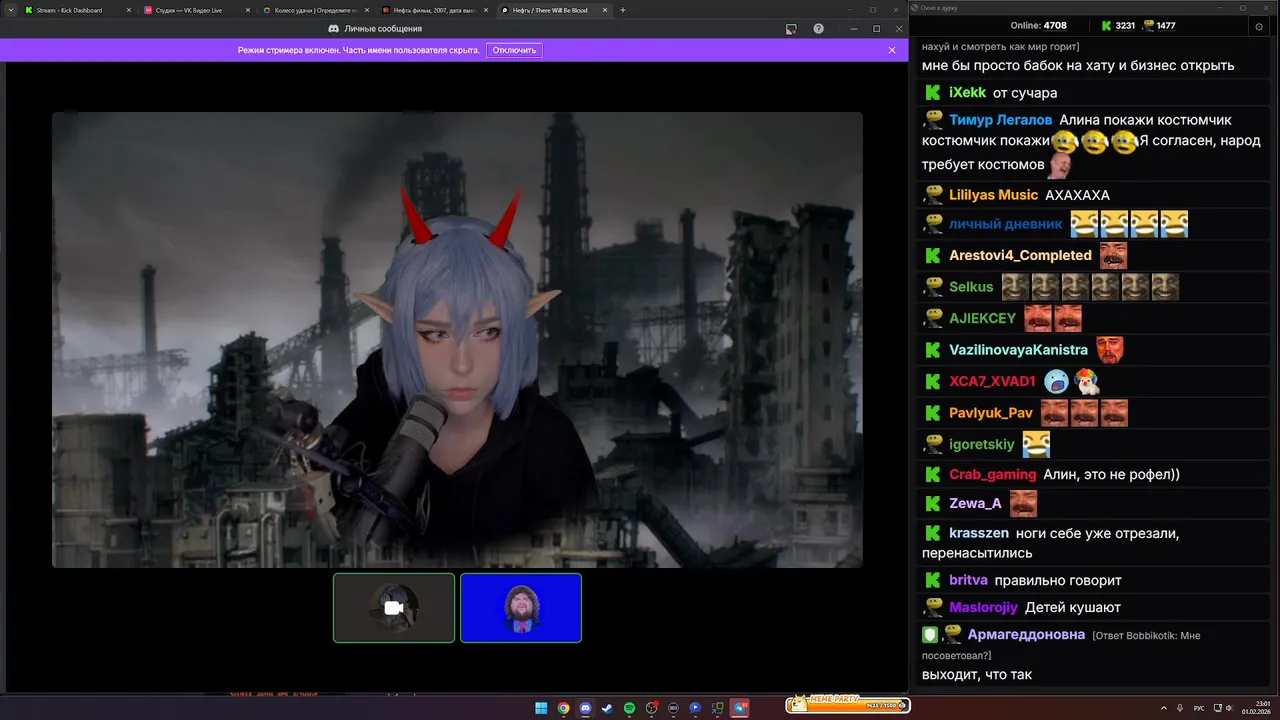Click the emote in VazilinovayaKanistra's message
Image resolution: width=1280 pixels, height=720 pixels.
coord(1109,350)
